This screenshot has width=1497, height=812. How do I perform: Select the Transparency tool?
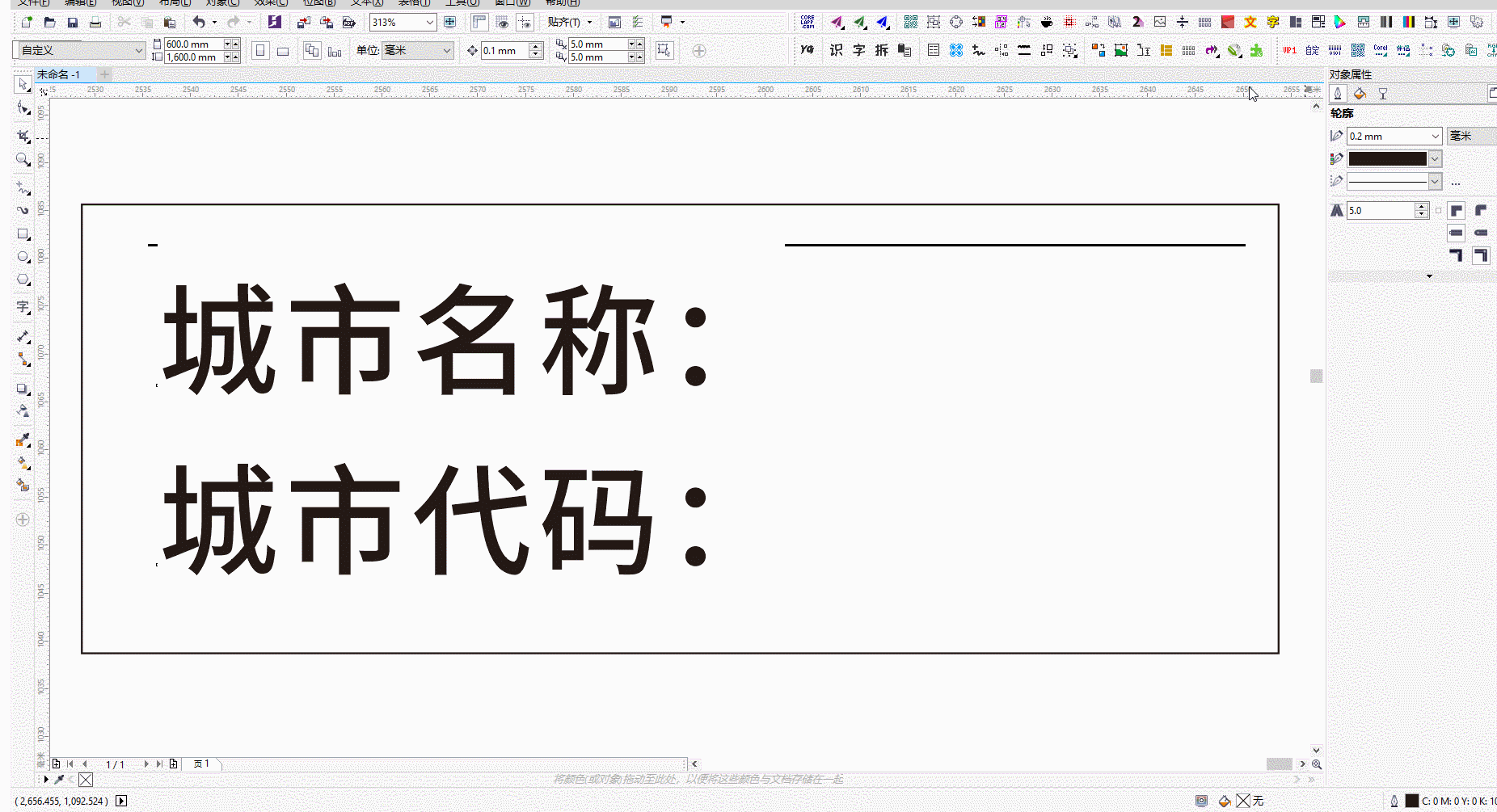pyautogui.click(x=23, y=411)
